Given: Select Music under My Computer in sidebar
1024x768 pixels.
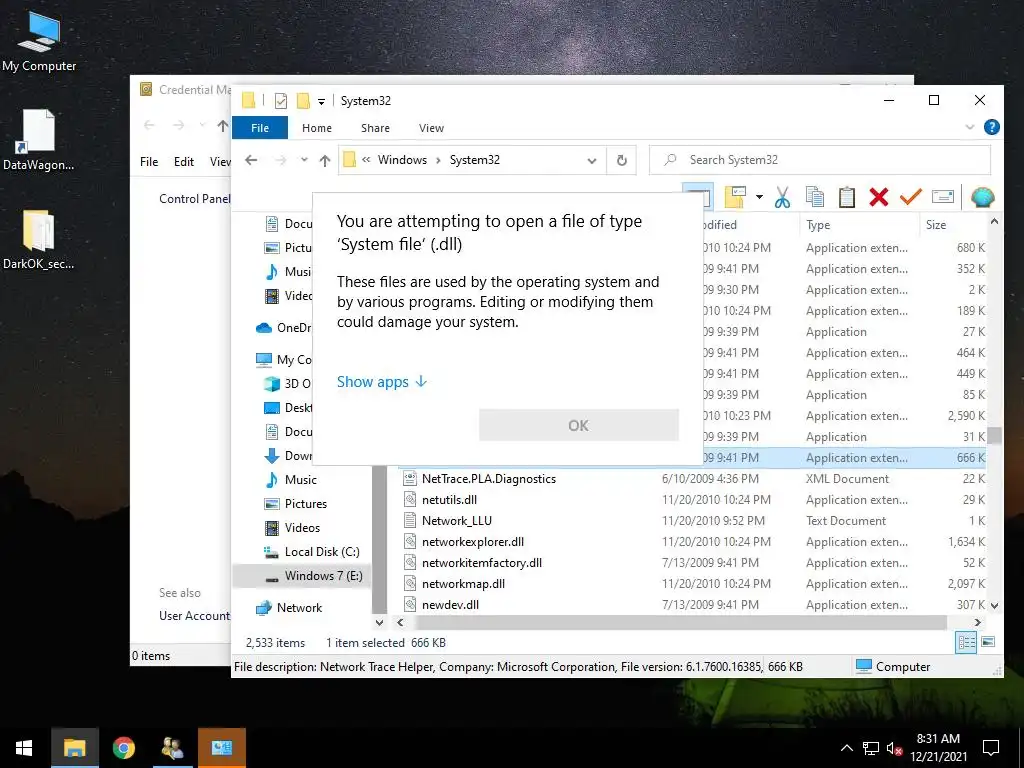Looking at the screenshot, I should (x=300, y=479).
